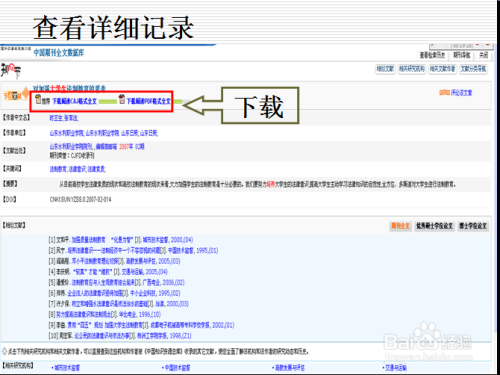This screenshot has height=375, width=500.
Task: Click the 法制教育 keyword link
Action: 58,169
